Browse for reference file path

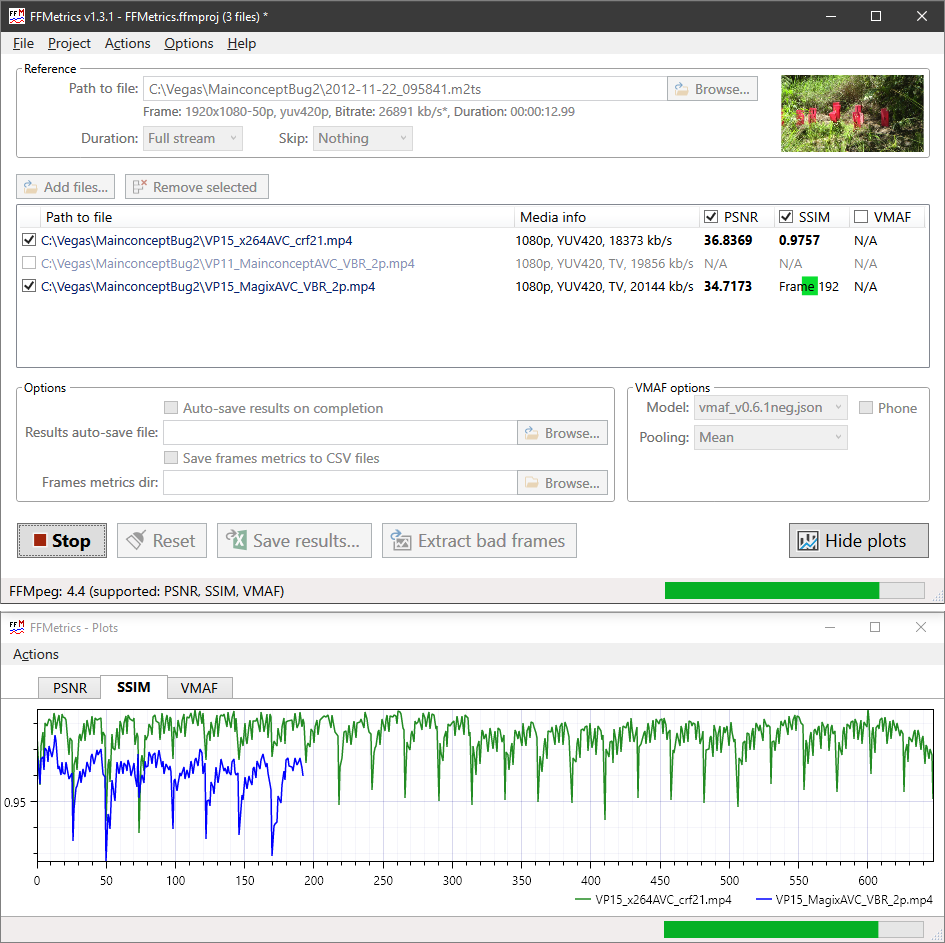(x=712, y=89)
